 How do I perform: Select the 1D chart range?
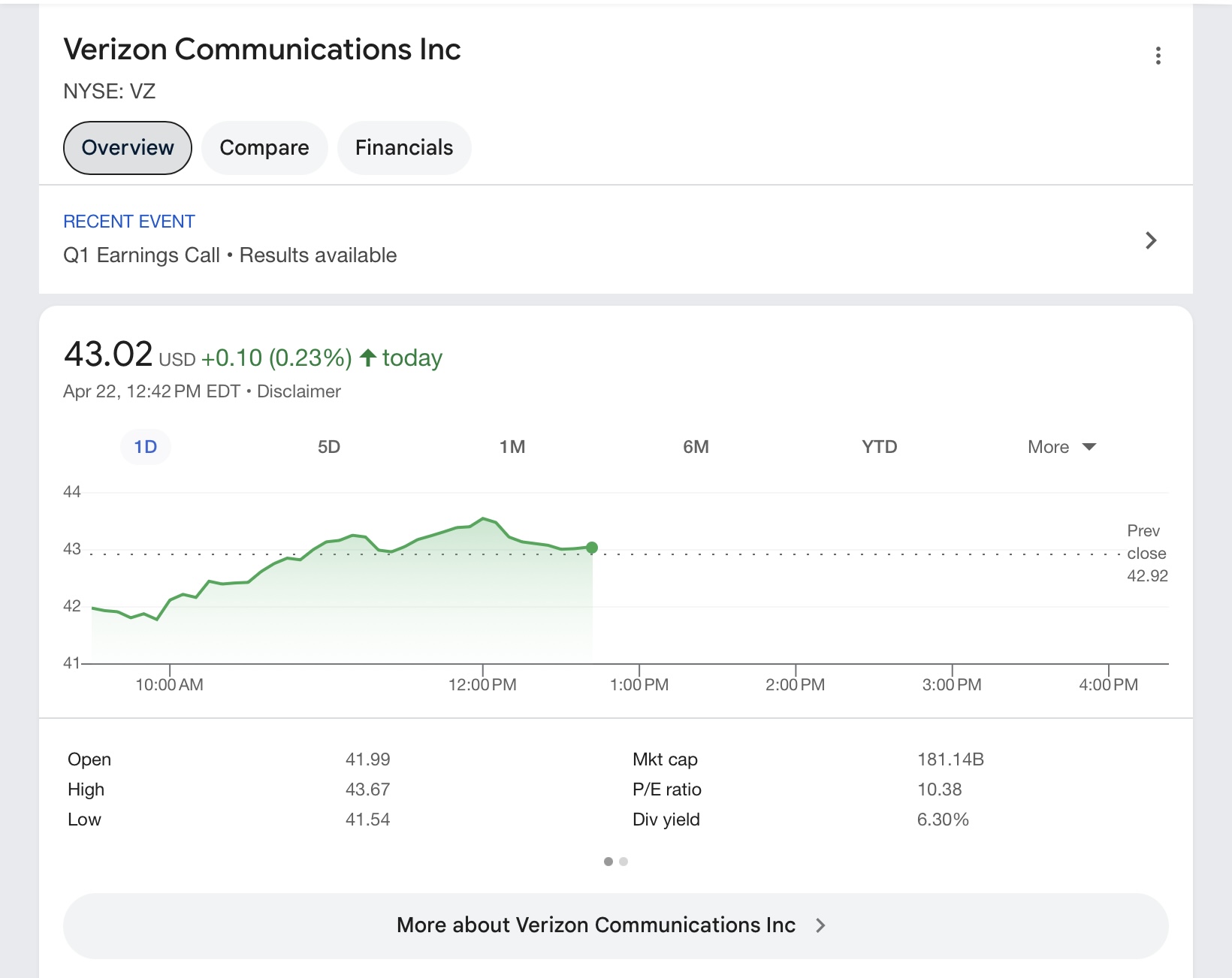pos(146,447)
